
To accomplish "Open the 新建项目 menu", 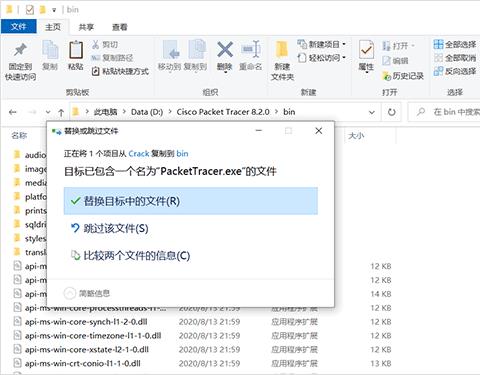I will 322,44.
